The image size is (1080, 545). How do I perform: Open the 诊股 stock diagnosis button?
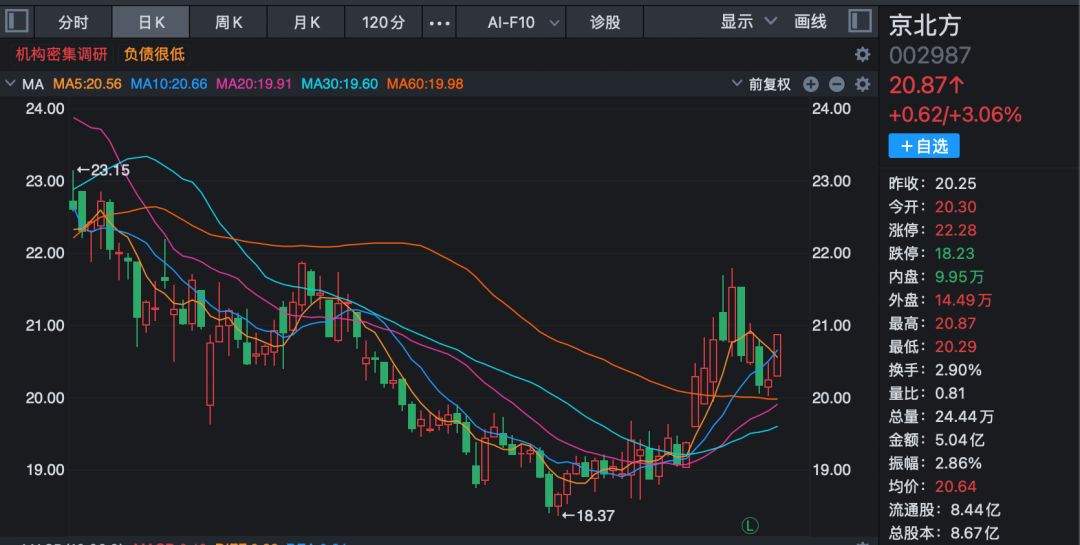click(605, 22)
